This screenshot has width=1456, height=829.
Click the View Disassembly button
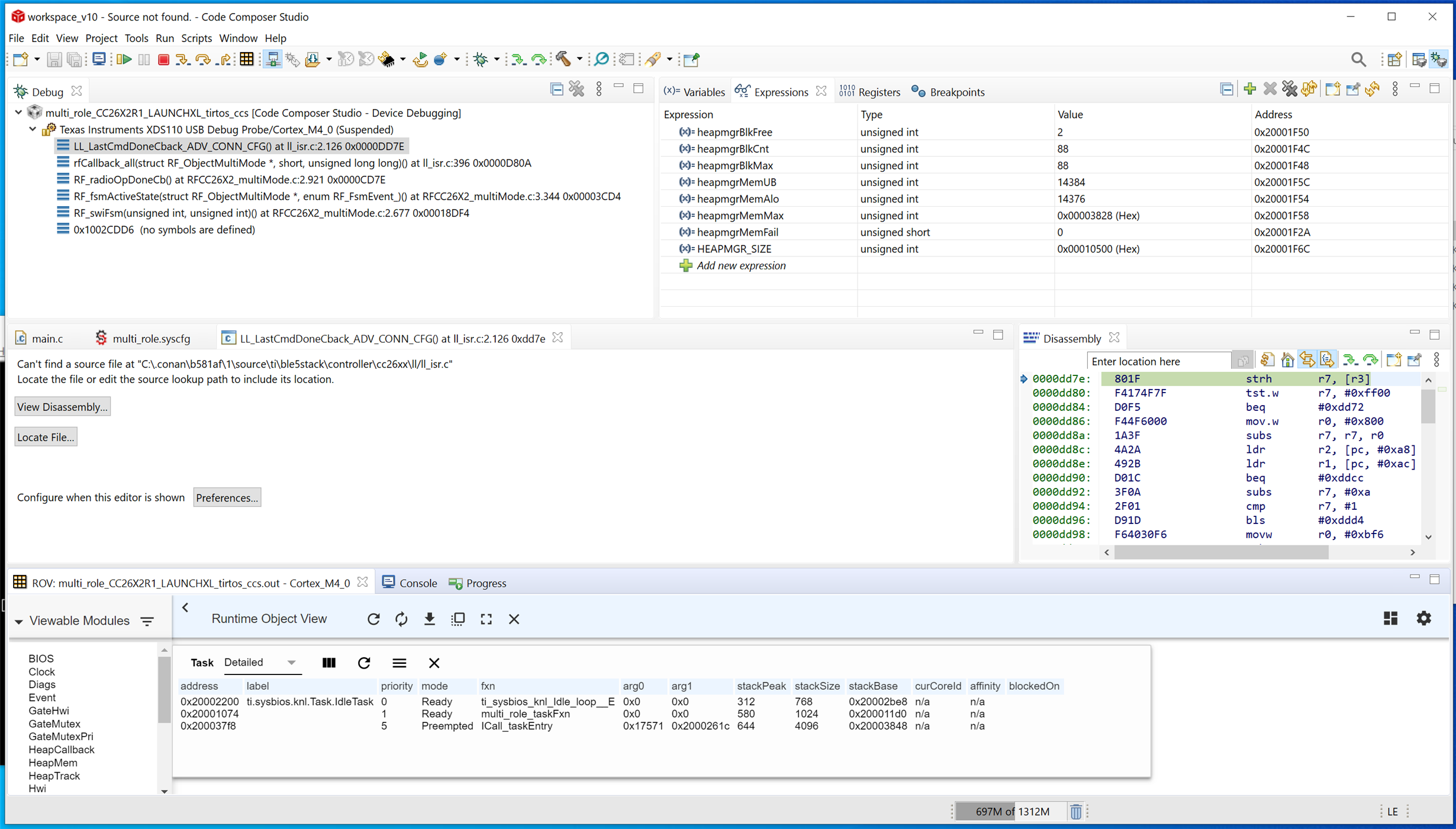tap(62, 407)
